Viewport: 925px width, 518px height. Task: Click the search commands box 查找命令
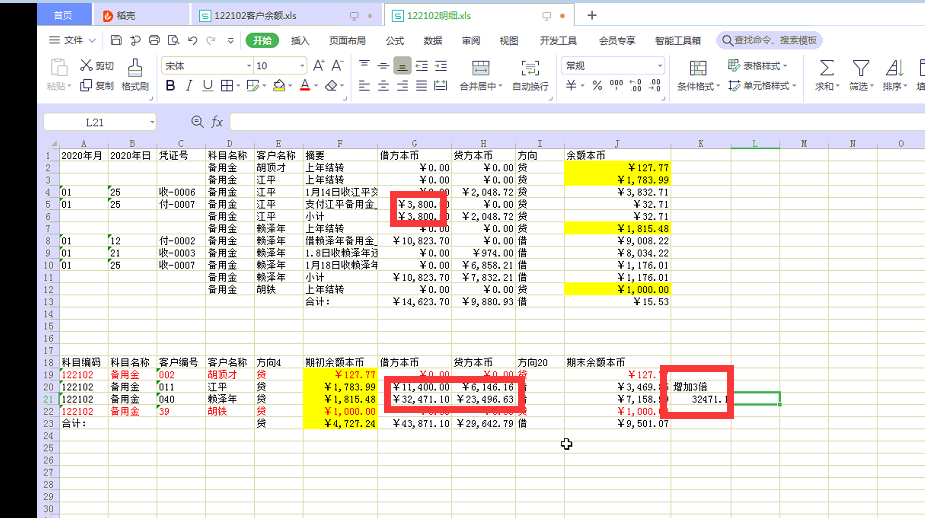(770, 40)
